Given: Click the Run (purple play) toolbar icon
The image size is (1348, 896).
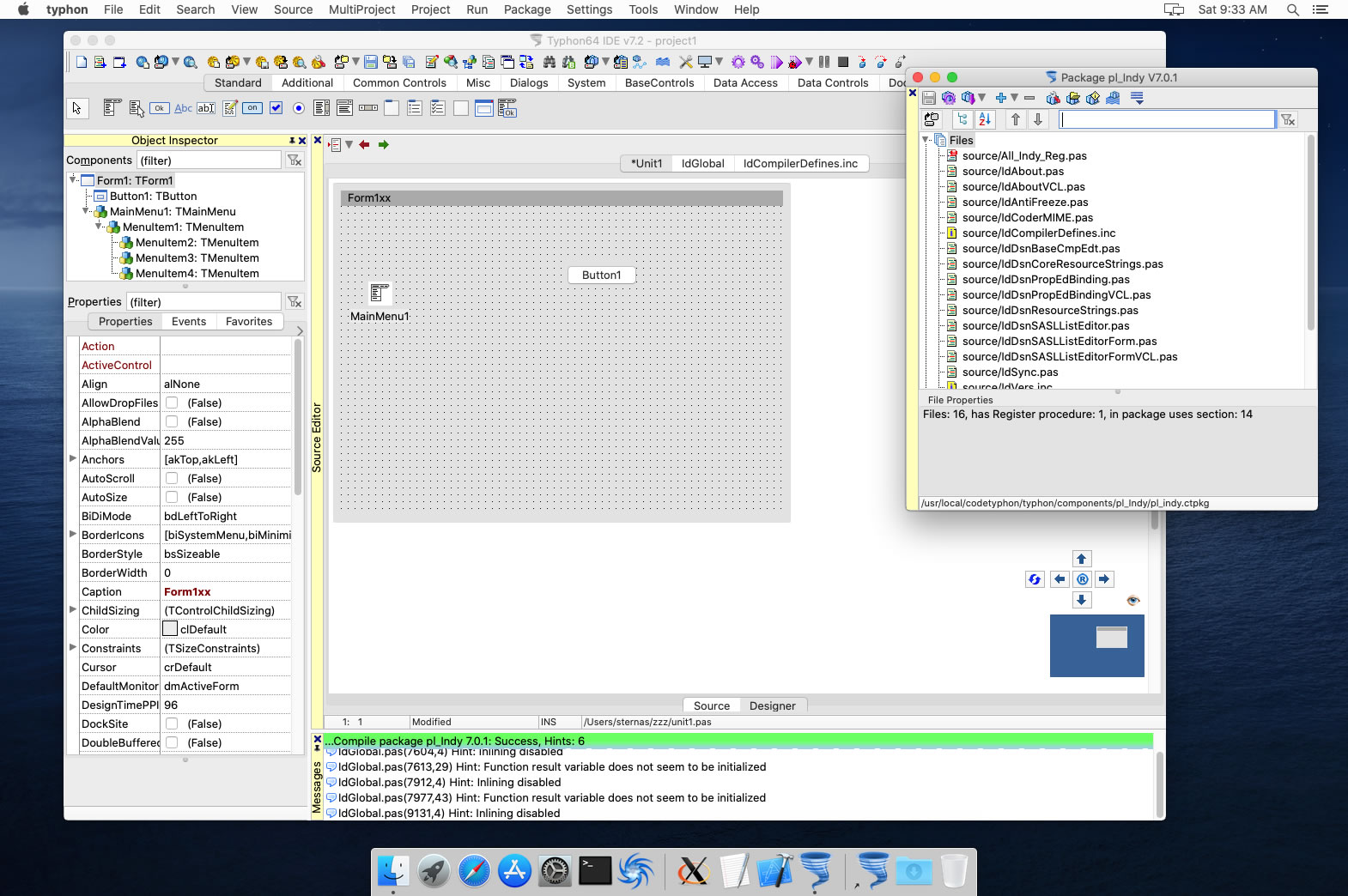Looking at the screenshot, I should [x=776, y=62].
